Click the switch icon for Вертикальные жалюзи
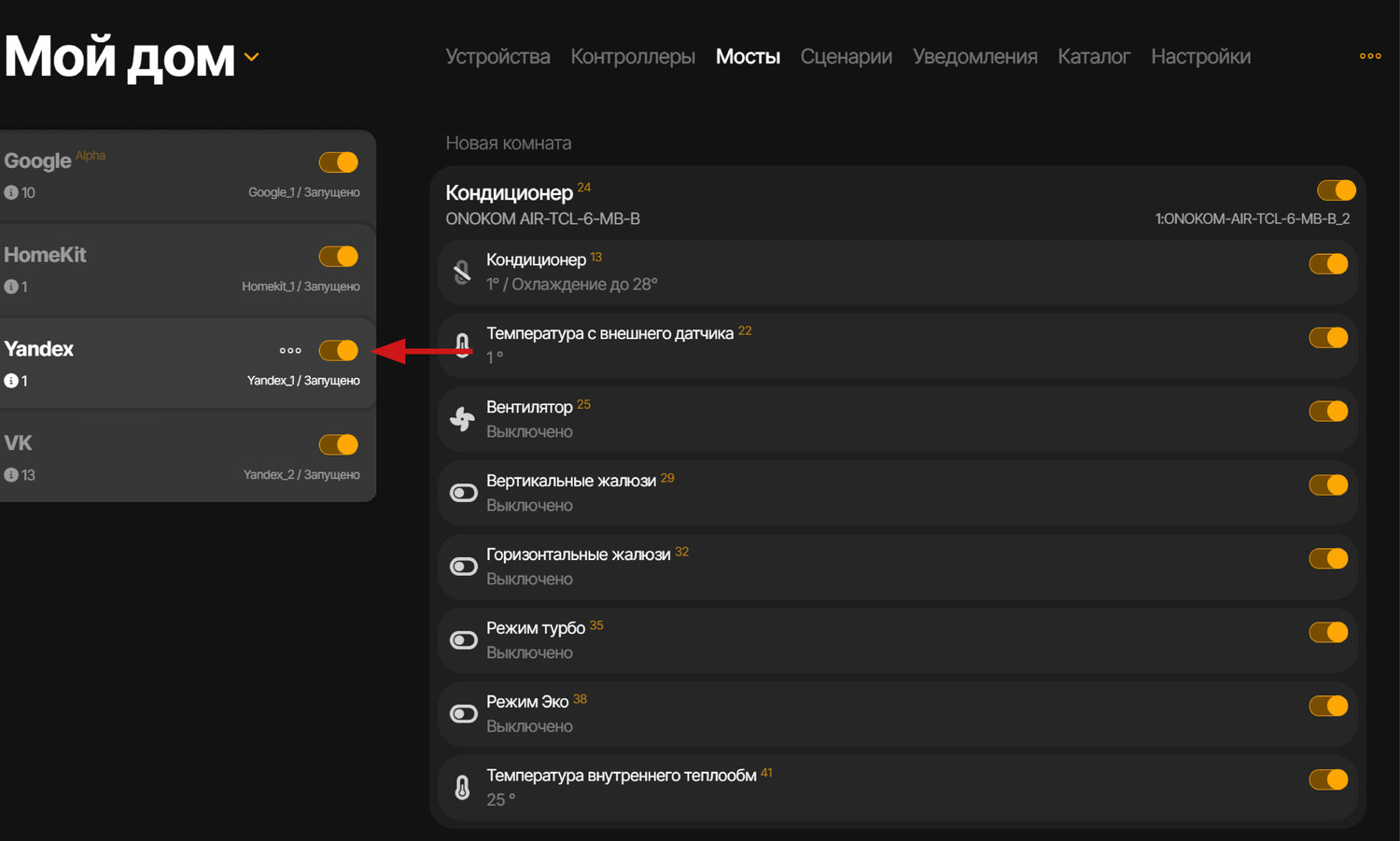Screen dimensions: 1400x841 pos(464,493)
